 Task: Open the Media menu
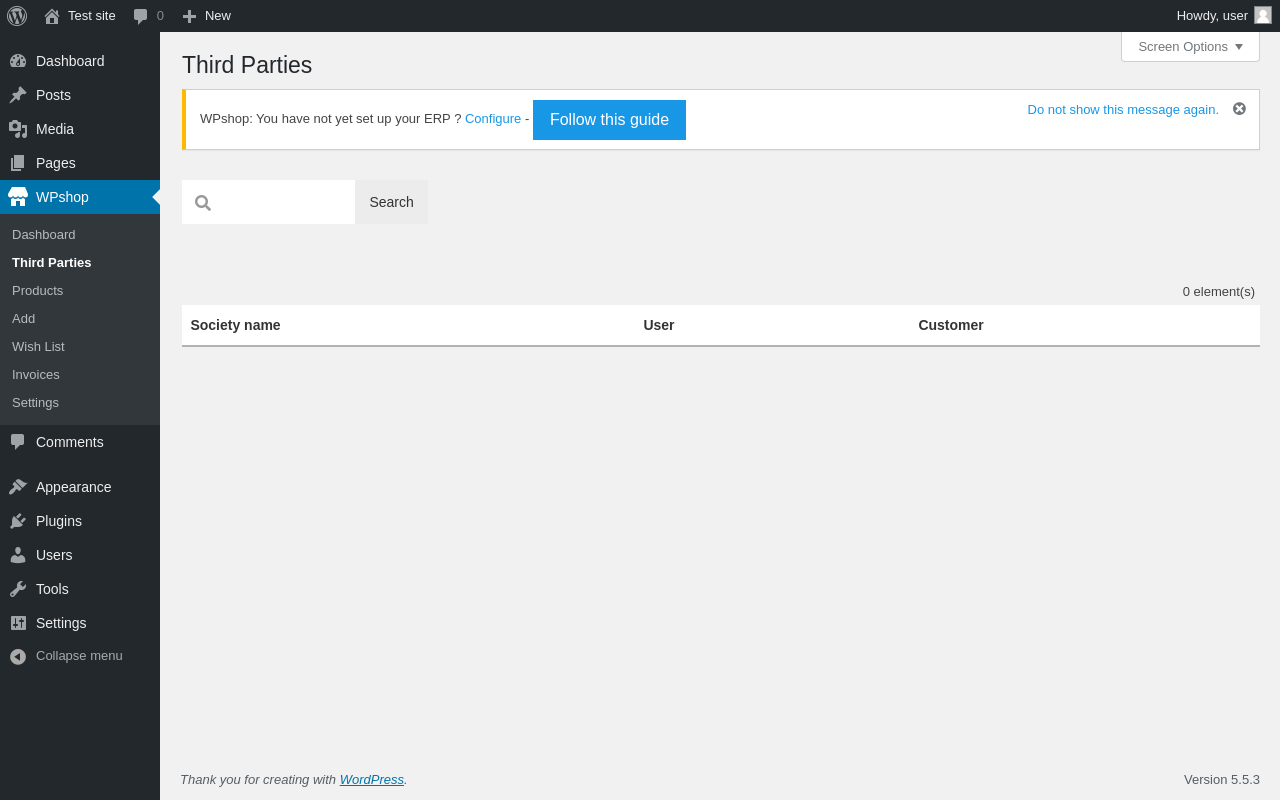point(80,129)
